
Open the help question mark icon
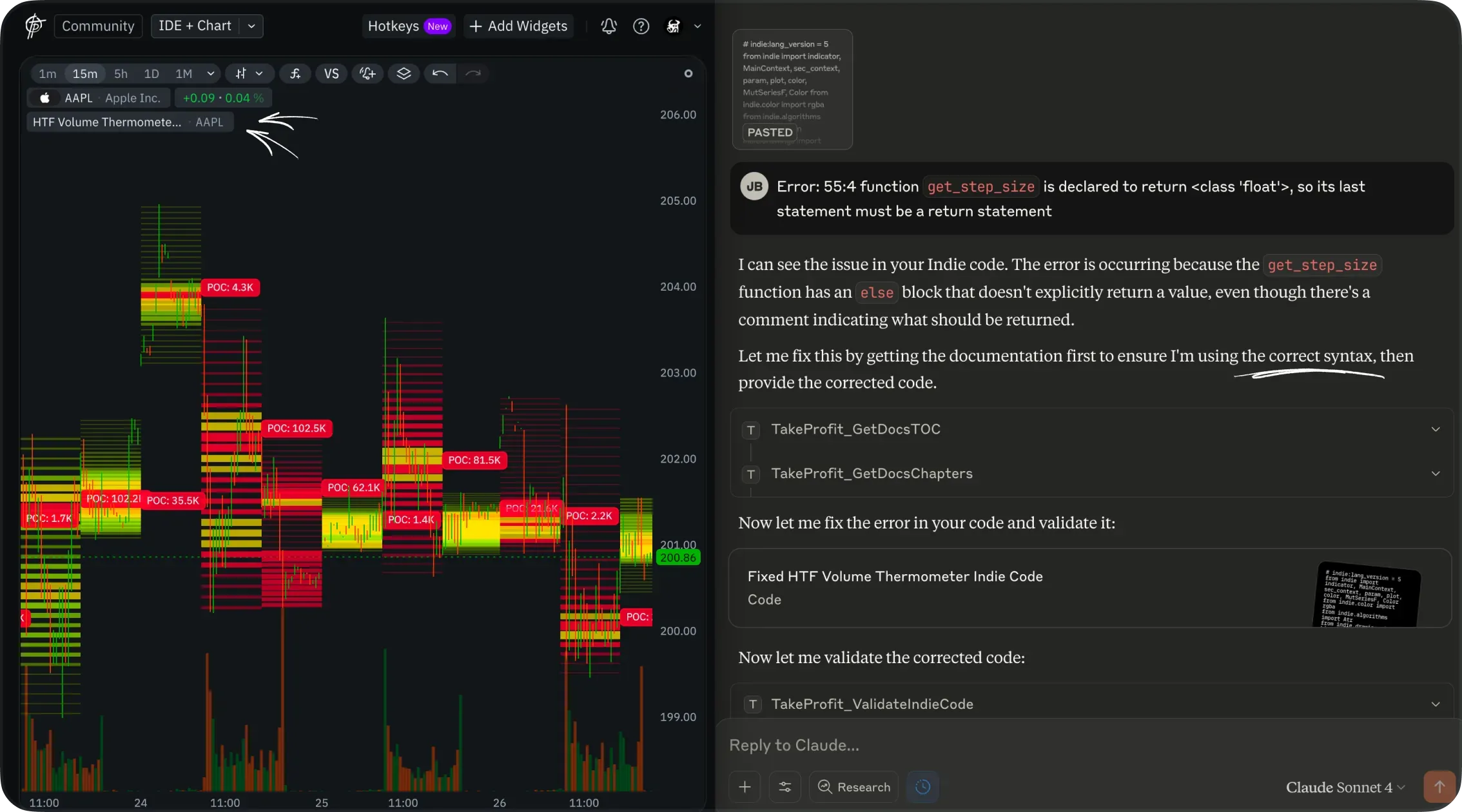[641, 26]
